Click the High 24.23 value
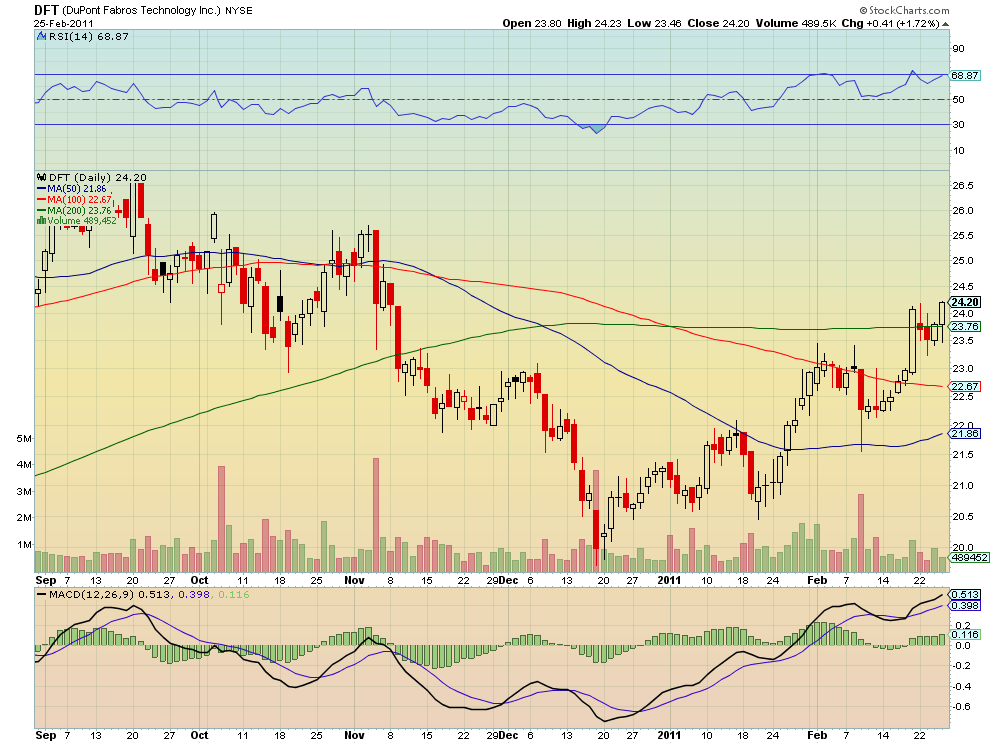The width and height of the screenshot is (990, 744). click(594, 23)
